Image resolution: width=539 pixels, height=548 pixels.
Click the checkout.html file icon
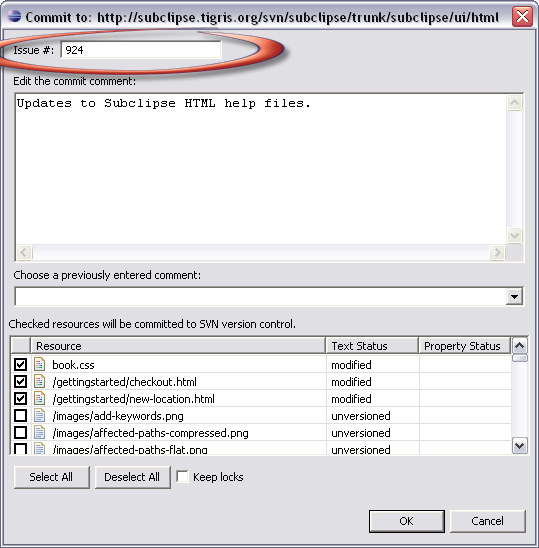click(39, 381)
